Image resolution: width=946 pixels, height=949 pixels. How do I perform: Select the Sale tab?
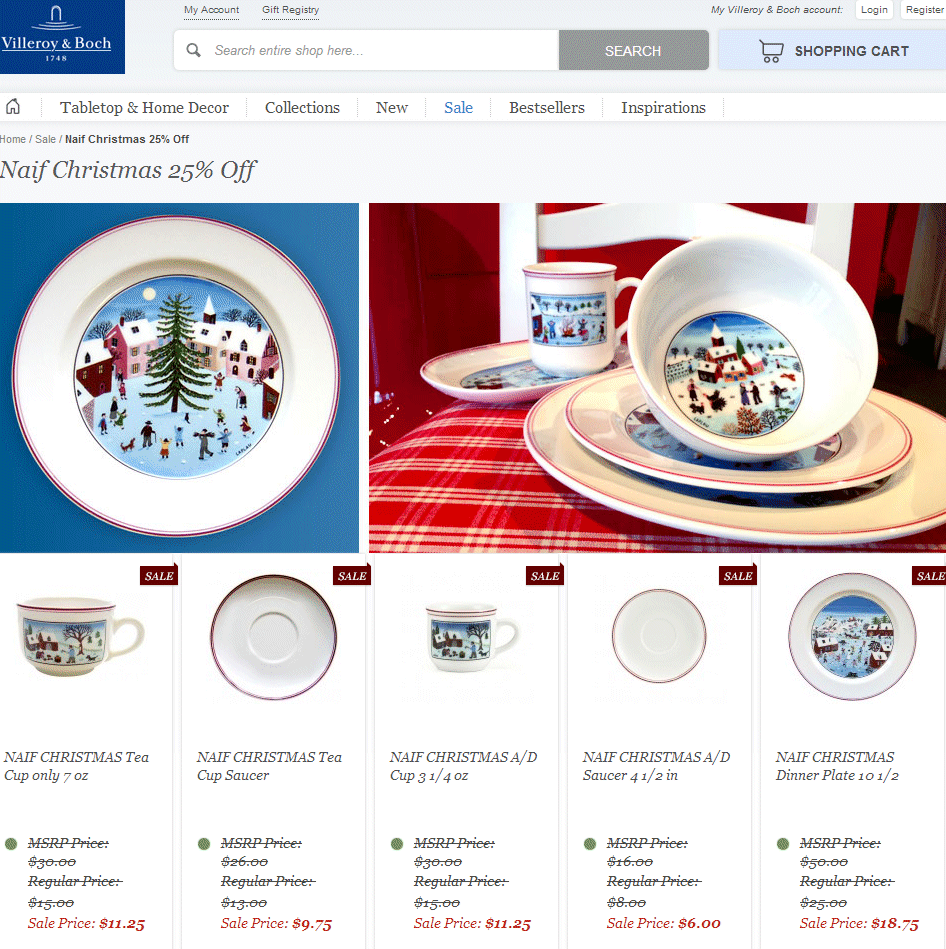(458, 108)
